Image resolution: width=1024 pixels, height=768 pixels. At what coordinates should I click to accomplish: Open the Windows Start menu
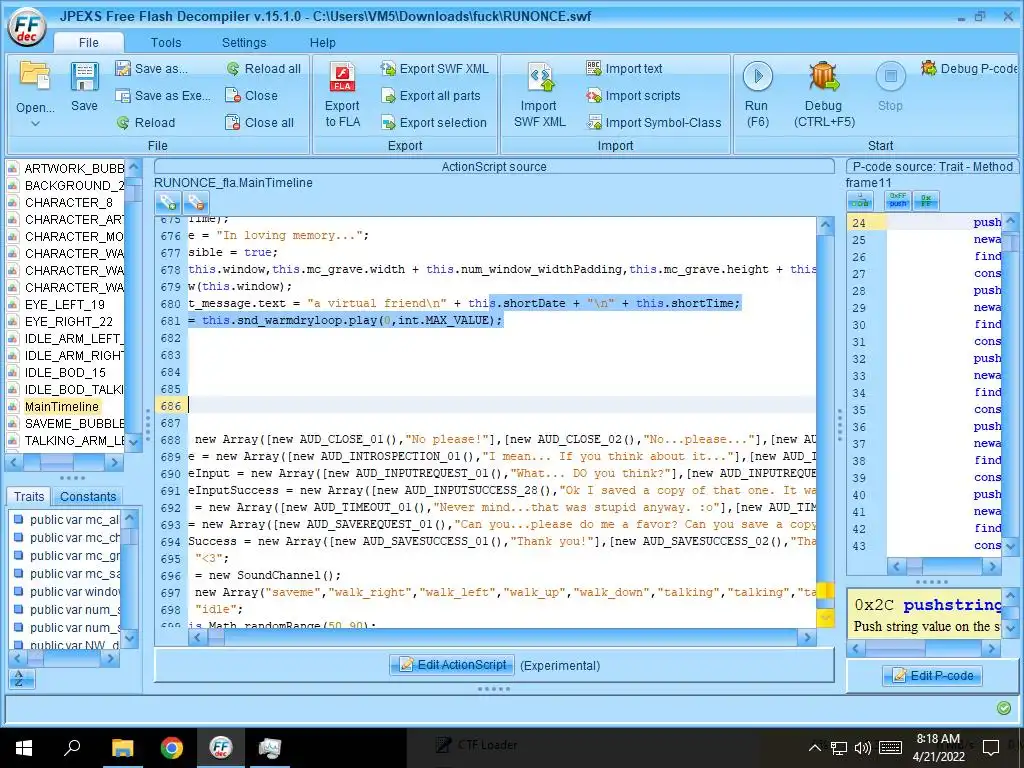(24, 748)
